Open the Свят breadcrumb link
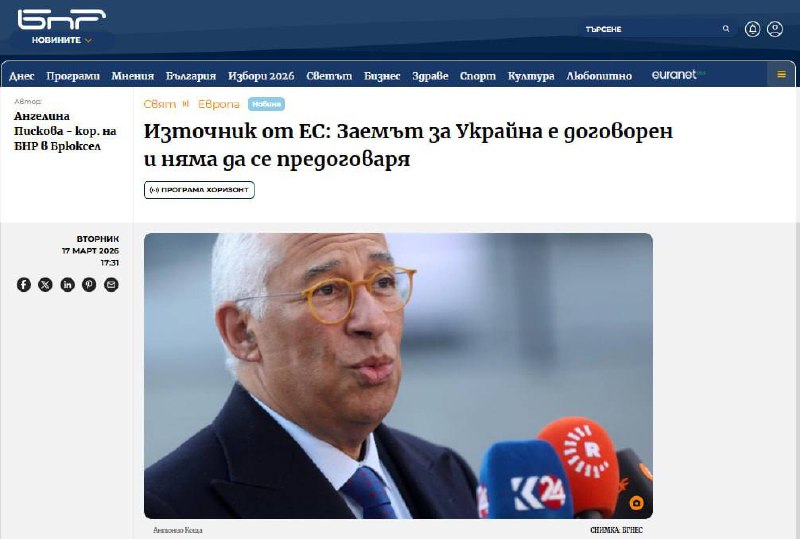The width and height of the screenshot is (800, 539). click(160, 104)
